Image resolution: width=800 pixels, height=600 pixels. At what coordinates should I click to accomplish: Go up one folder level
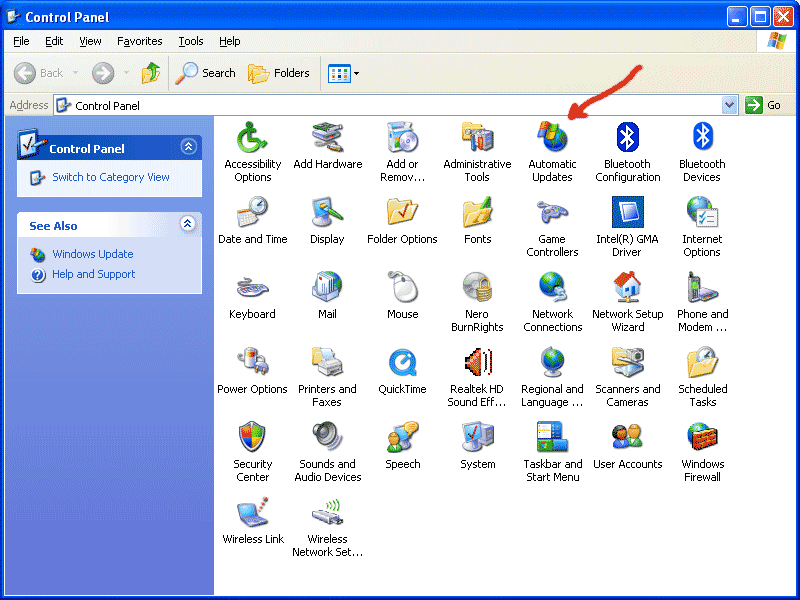[151, 73]
